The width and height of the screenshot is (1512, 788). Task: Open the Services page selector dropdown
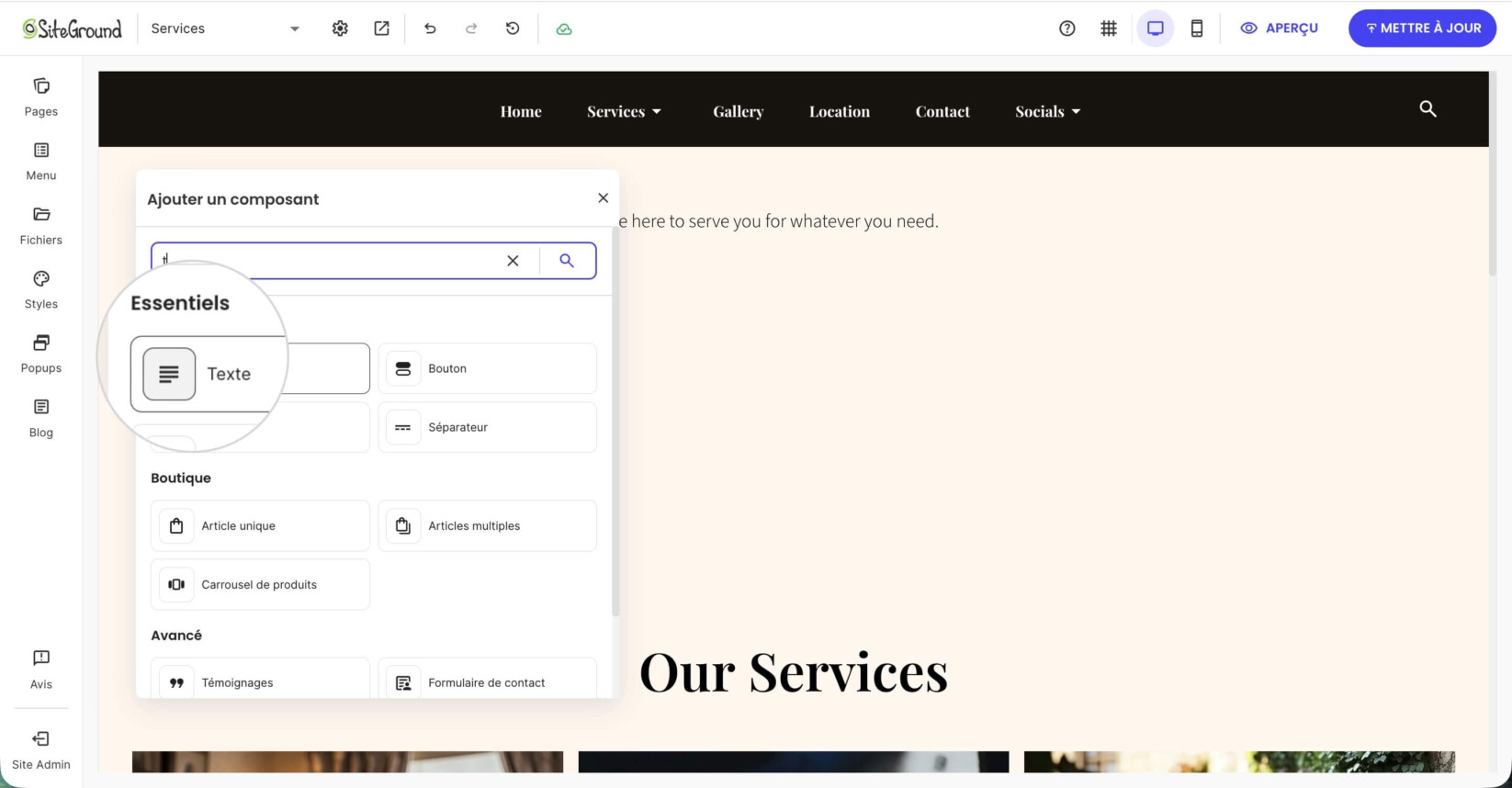(x=225, y=28)
